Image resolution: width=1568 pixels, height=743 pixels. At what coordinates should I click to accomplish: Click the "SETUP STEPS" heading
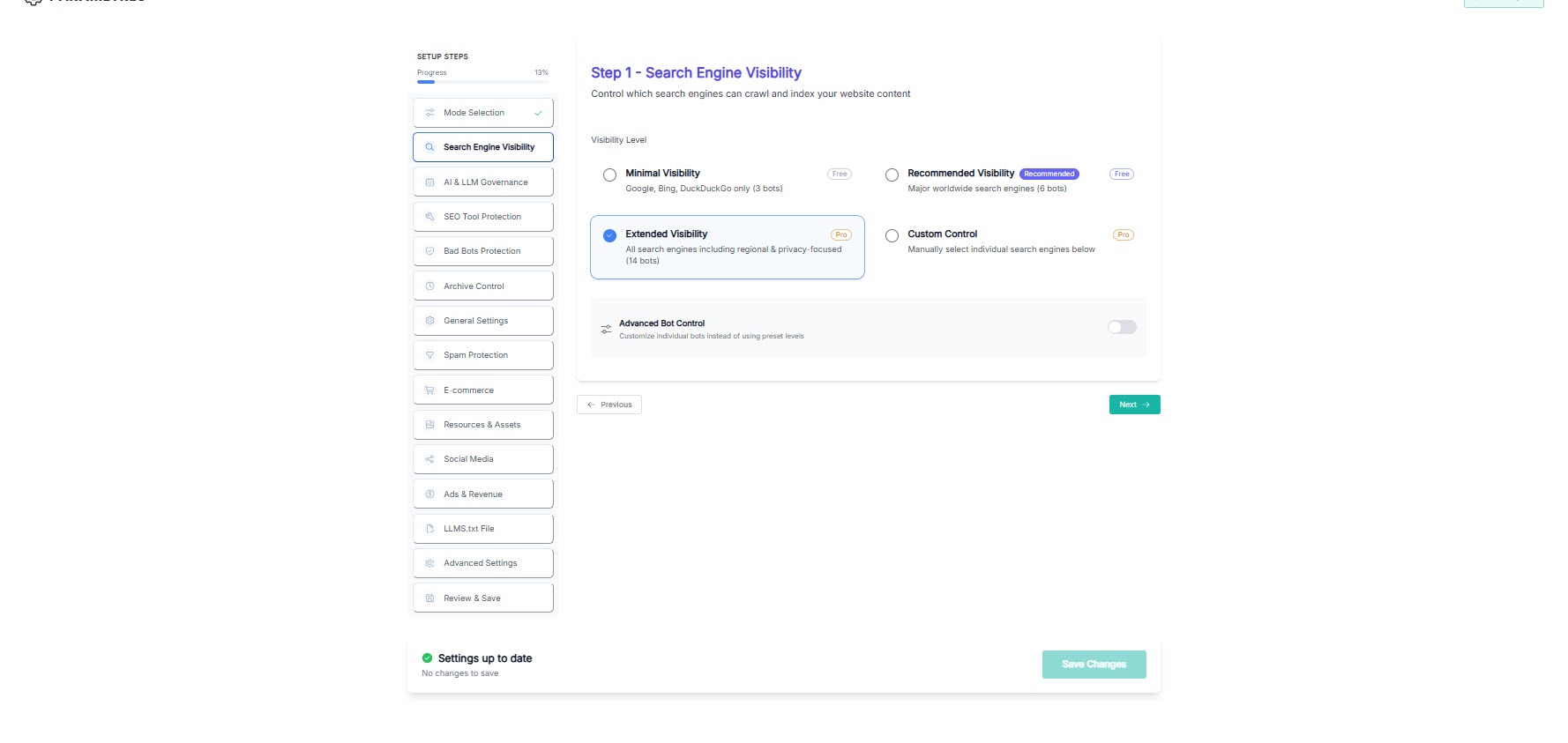(x=443, y=56)
